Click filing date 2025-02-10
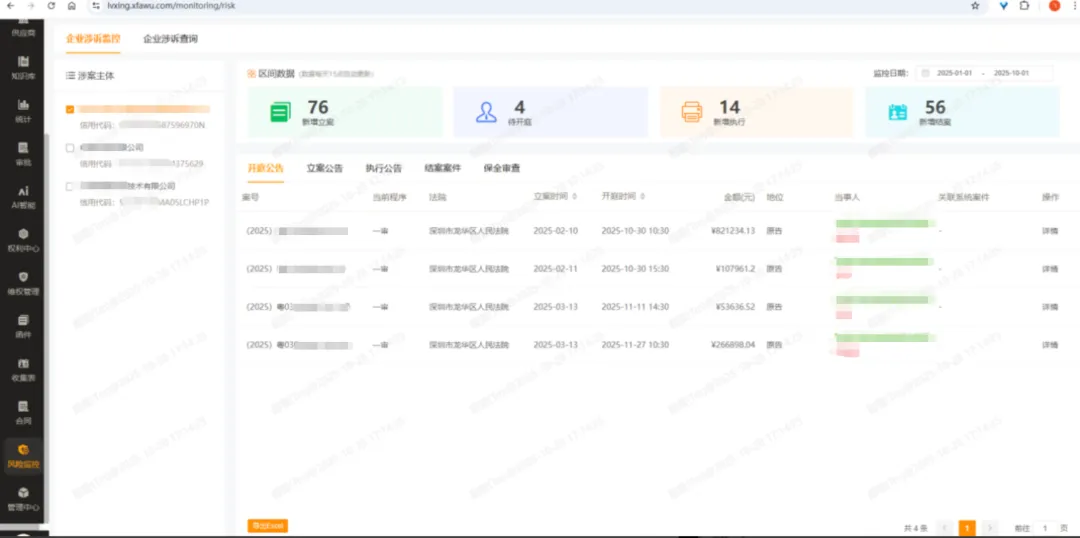 [556, 231]
